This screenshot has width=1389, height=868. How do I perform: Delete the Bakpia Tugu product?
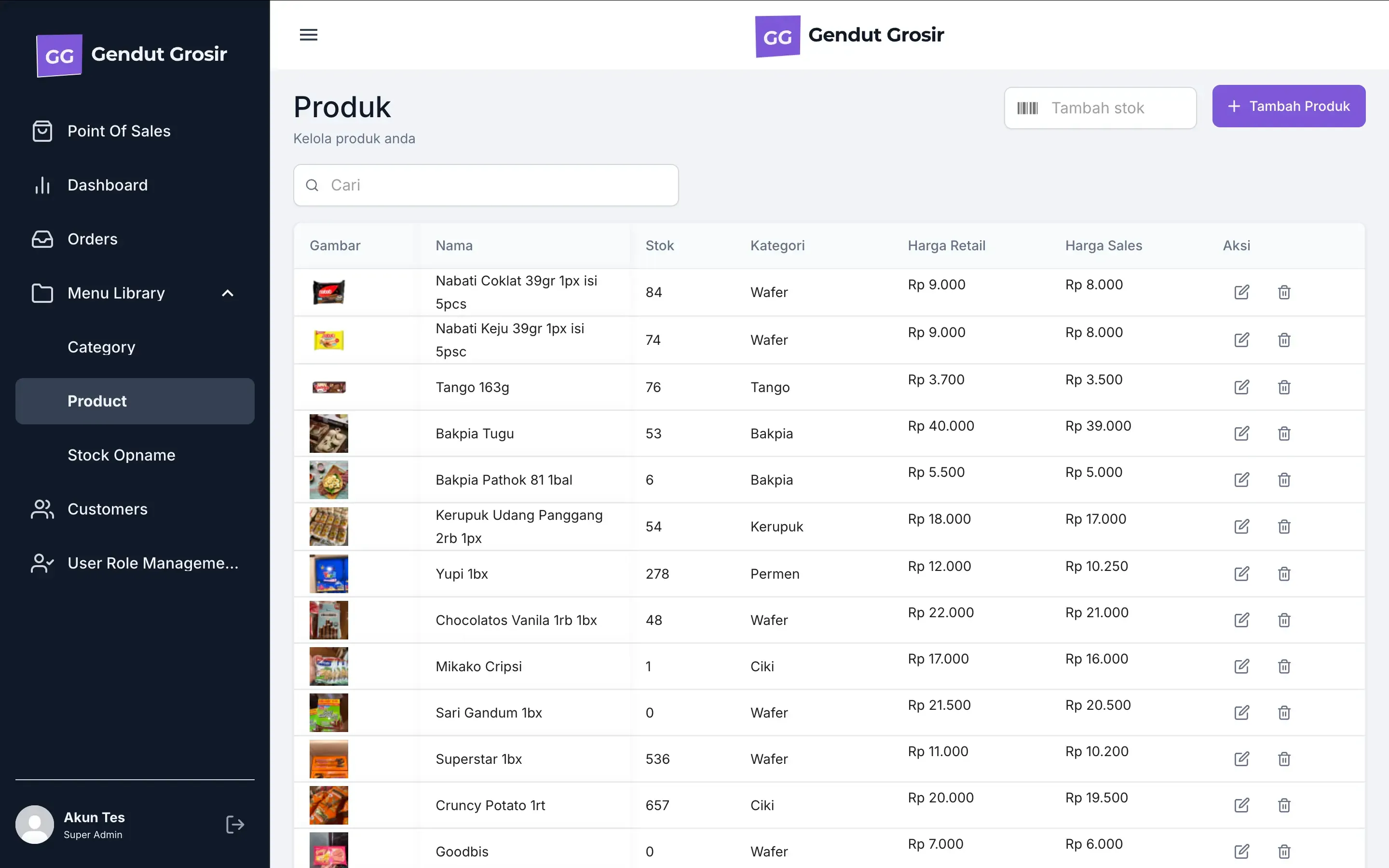(x=1284, y=434)
